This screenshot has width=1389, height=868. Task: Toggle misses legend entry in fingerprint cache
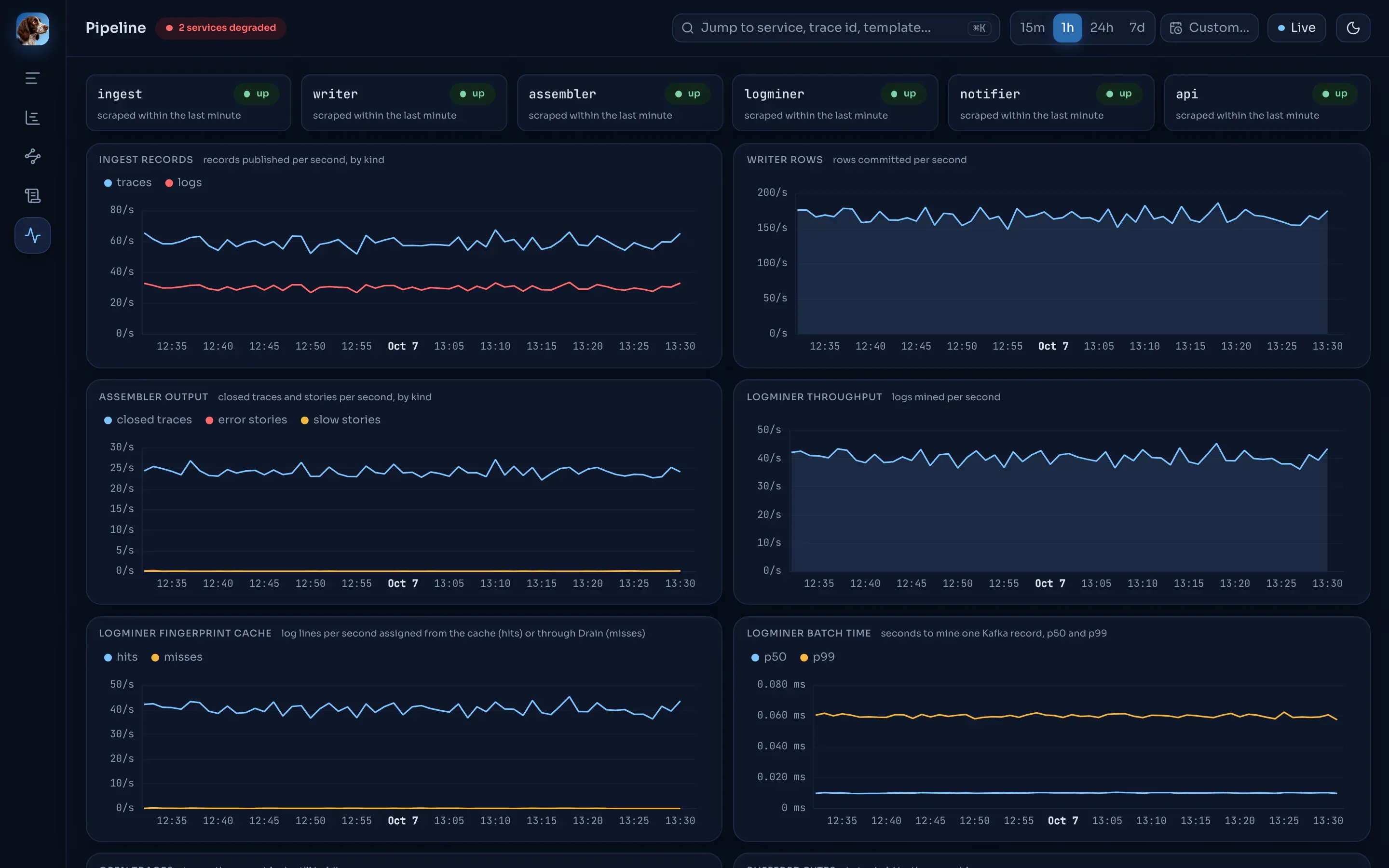pyautogui.click(x=176, y=657)
